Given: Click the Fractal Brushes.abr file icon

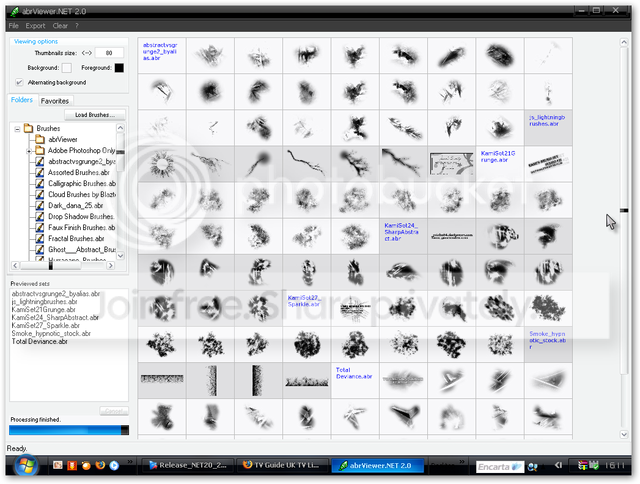Looking at the screenshot, I should (x=40, y=239).
